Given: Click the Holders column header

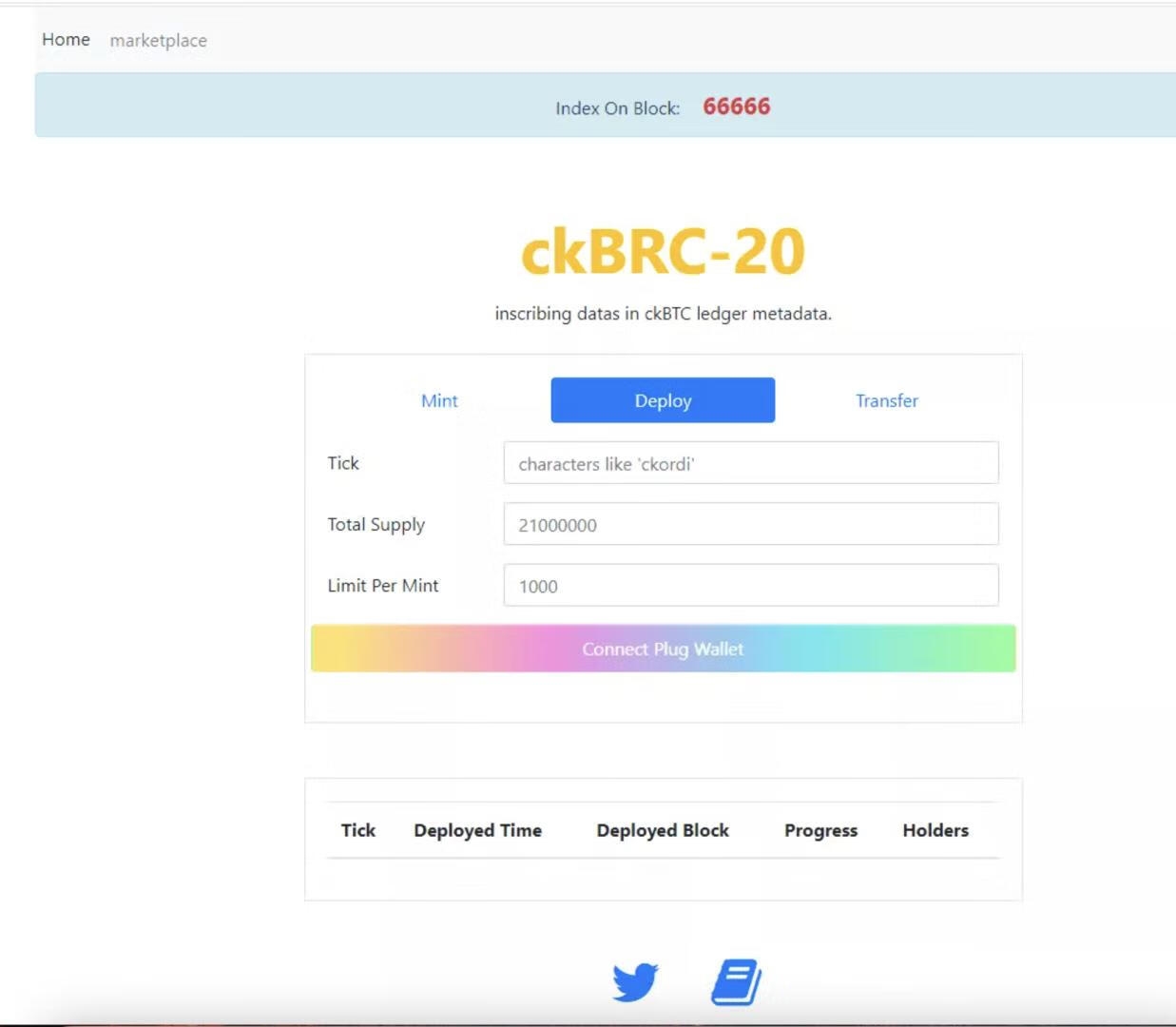Looking at the screenshot, I should 935,830.
